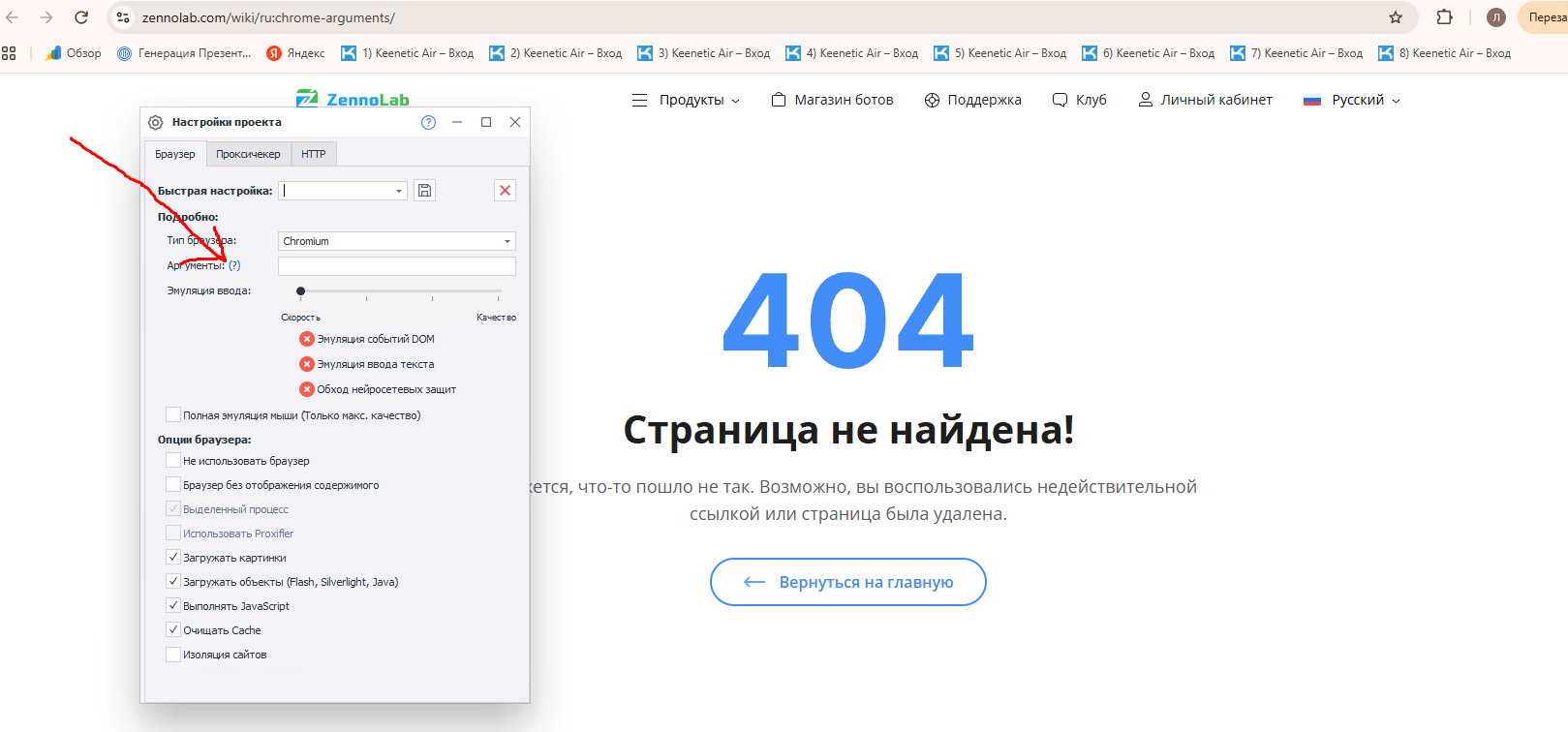Click the red cross next to Эмуляция ввода текста
Viewport: 1568px width, 732px height.
point(307,364)
